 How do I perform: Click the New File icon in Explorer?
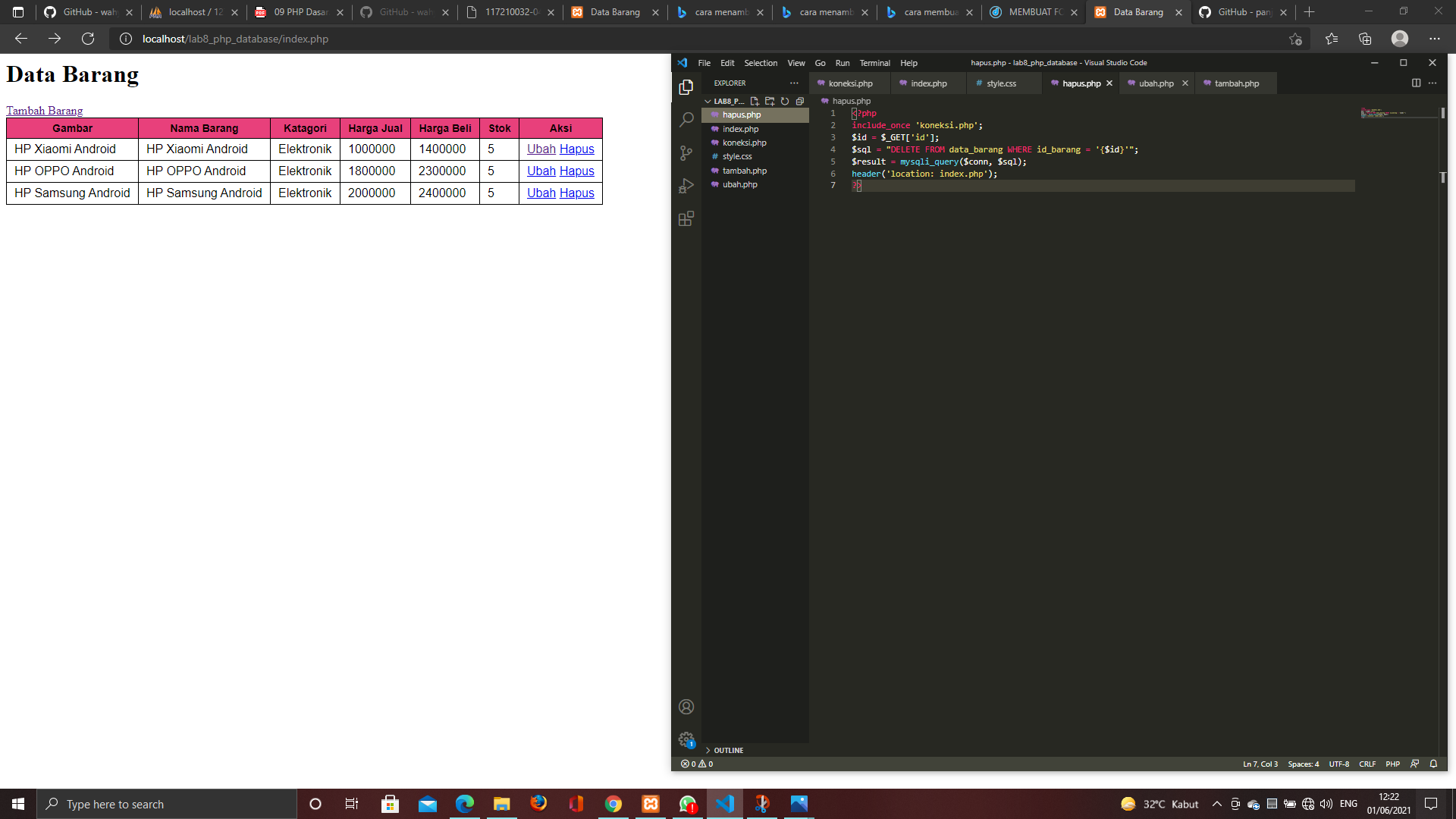[x=754, y=100]
